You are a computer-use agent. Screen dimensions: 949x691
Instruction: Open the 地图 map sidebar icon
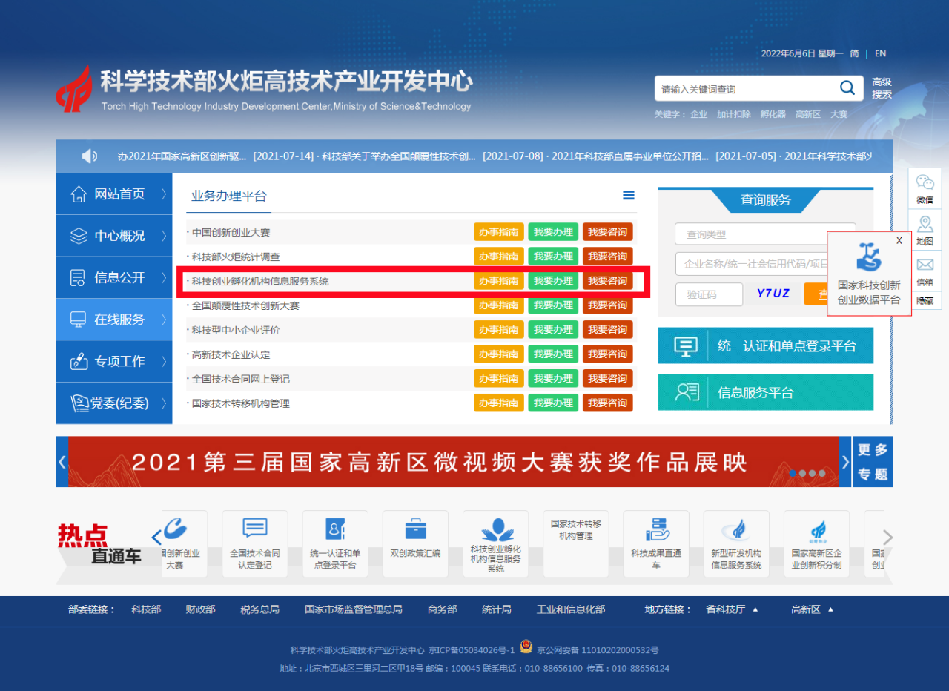coord(925,230)
